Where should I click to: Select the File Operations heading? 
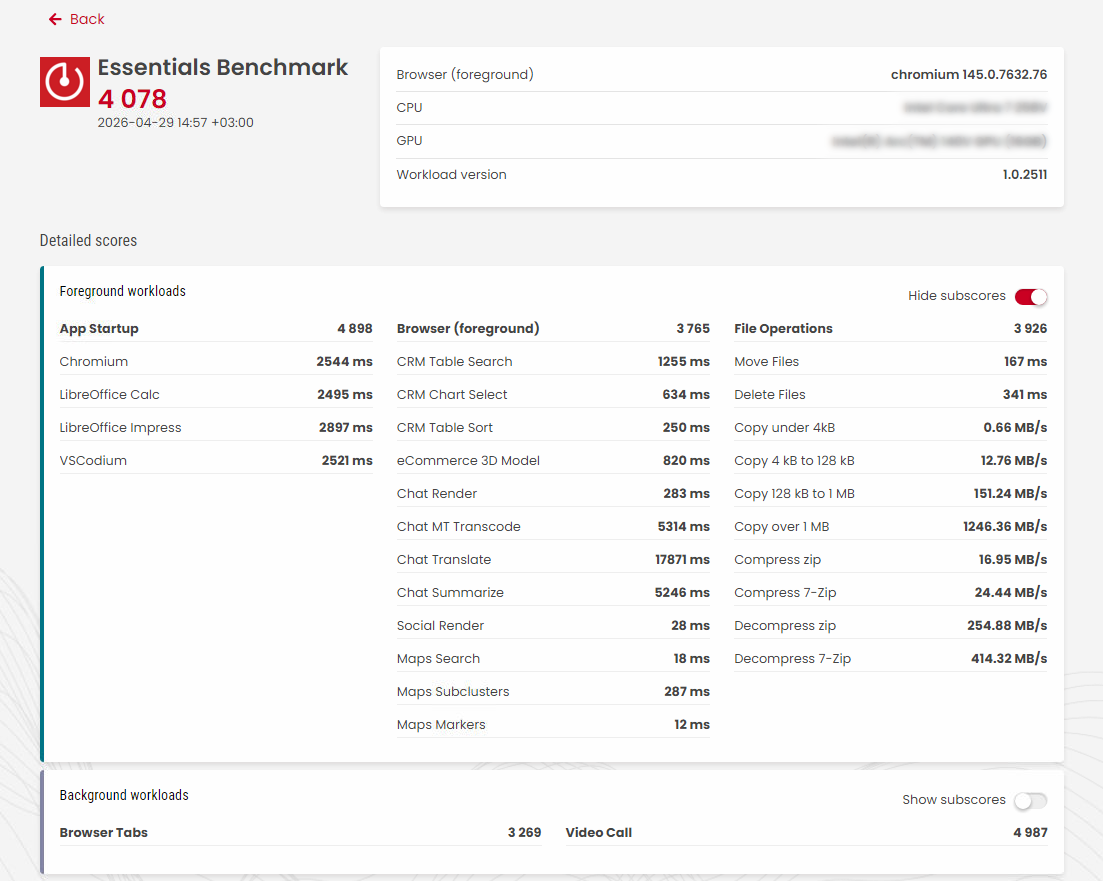pyautogui.click(x=783, y=329)
